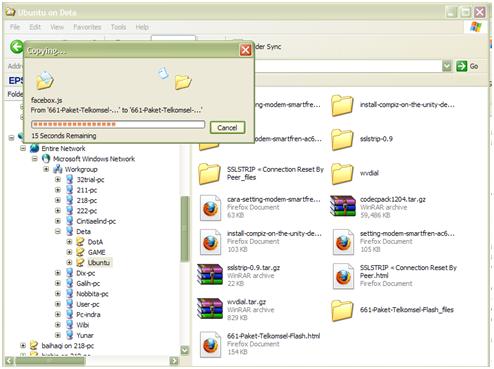Select the cara-setting-modem-smartfre Firefox document icon
The height and width of the screenshot is (369, 494).
pyautogui.click(x=210, y=208)
